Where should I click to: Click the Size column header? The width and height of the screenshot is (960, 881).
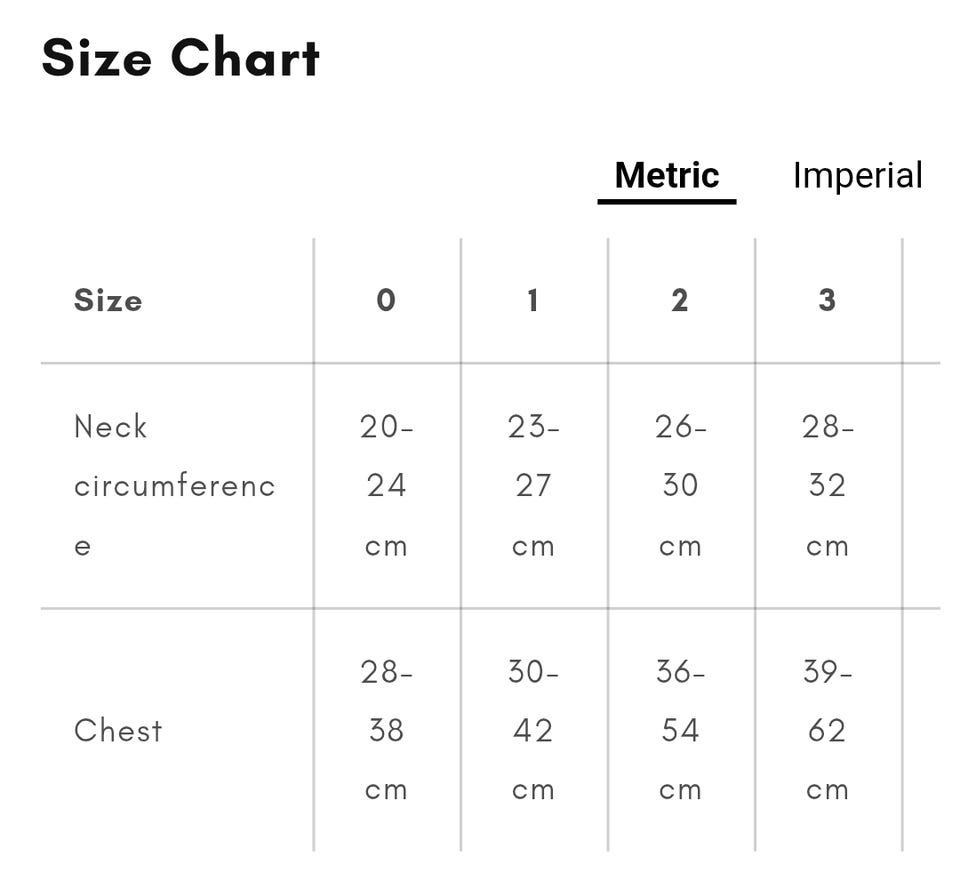click(108, 300)
